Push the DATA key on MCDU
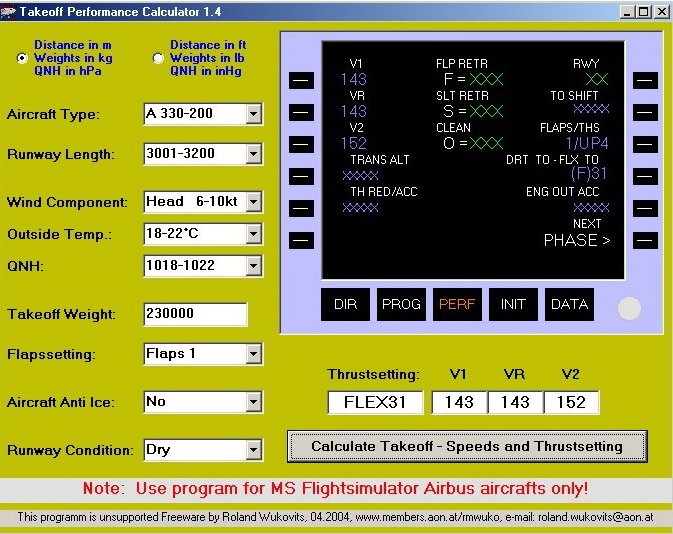Screen dimensions: 673x534 click(570, 304)
